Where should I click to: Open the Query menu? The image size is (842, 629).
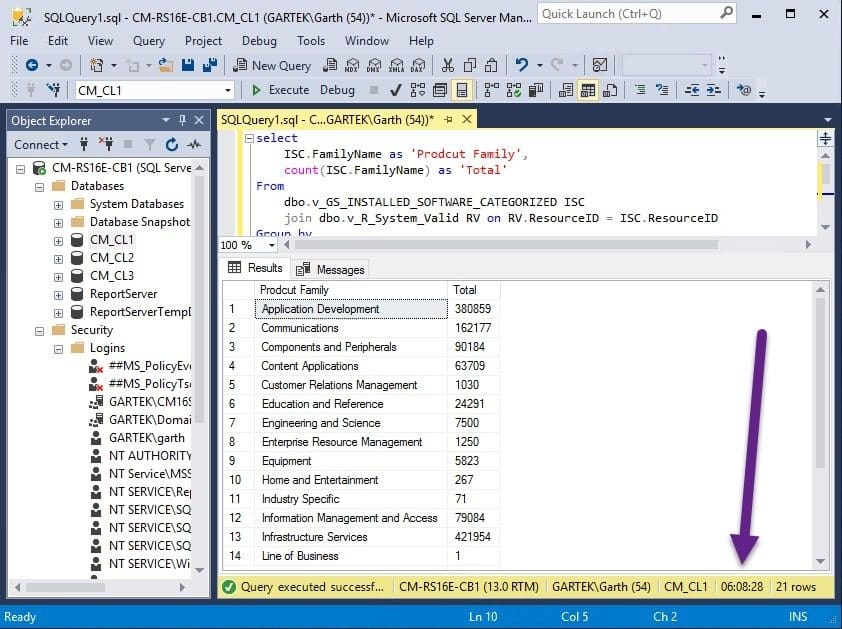click(149, 41)
